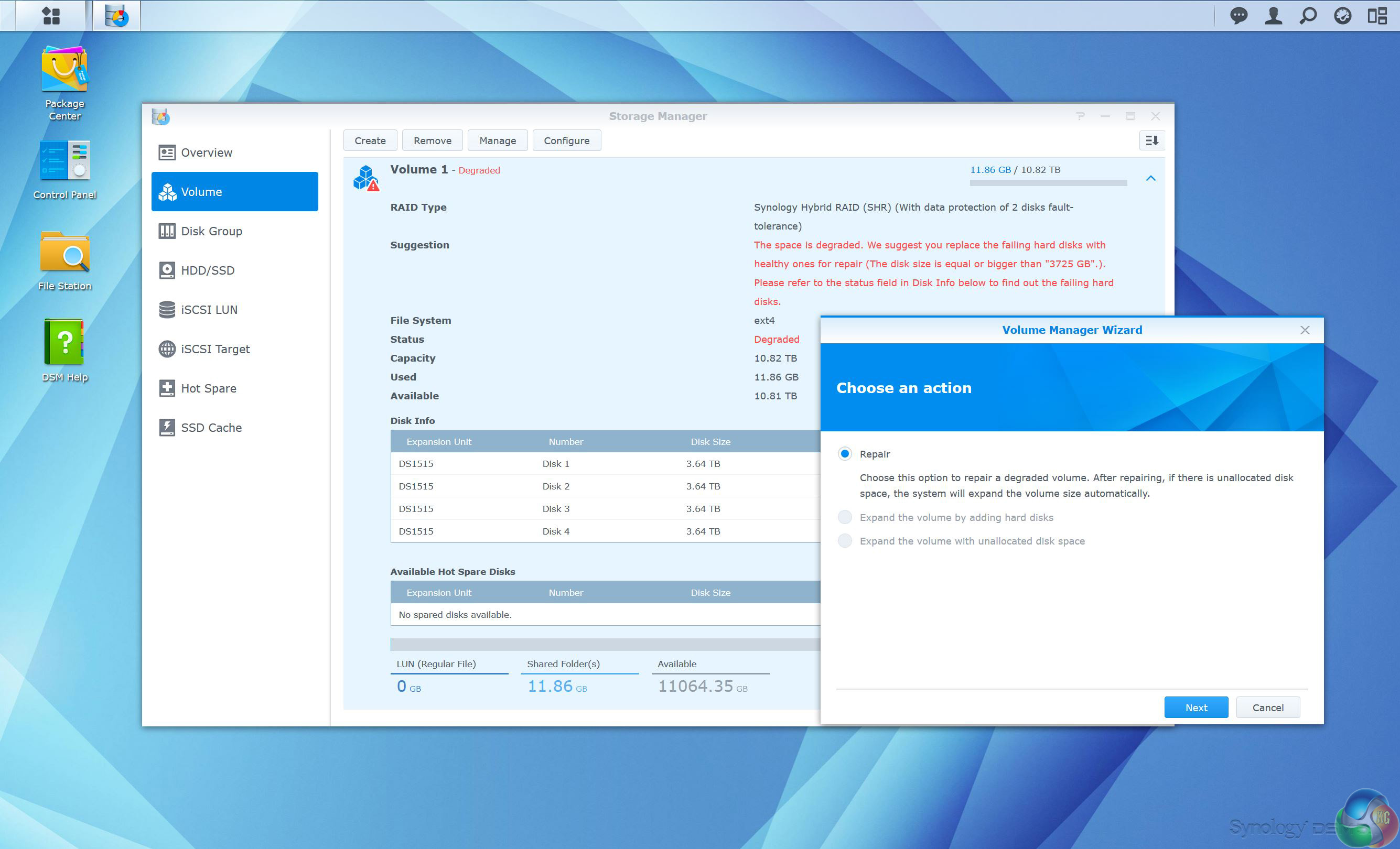Open the search magnifier in taskbar
Viewport: 1400px width, 849px height.
(1308, 15)
